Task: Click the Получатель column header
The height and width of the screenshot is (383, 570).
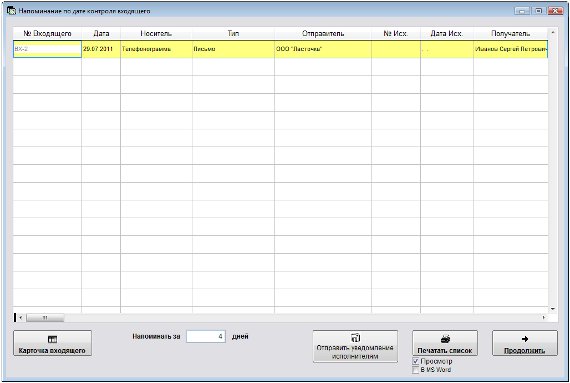Action: [x=510, y=33]
